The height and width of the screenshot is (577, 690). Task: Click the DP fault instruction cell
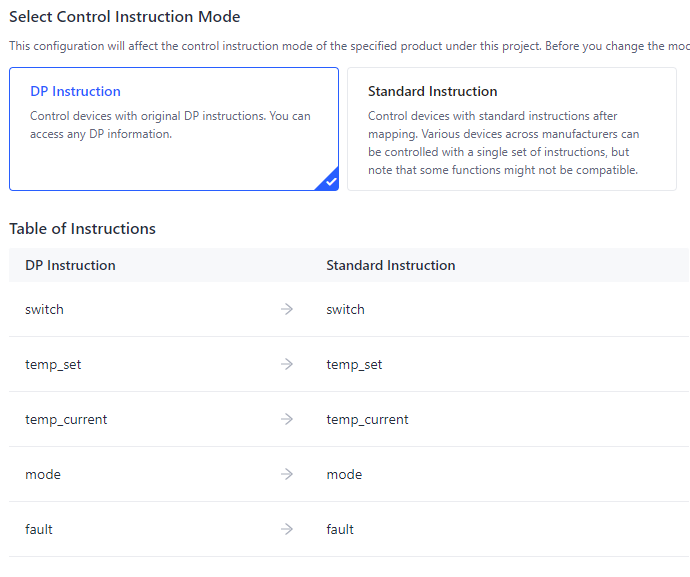point(39,530)
